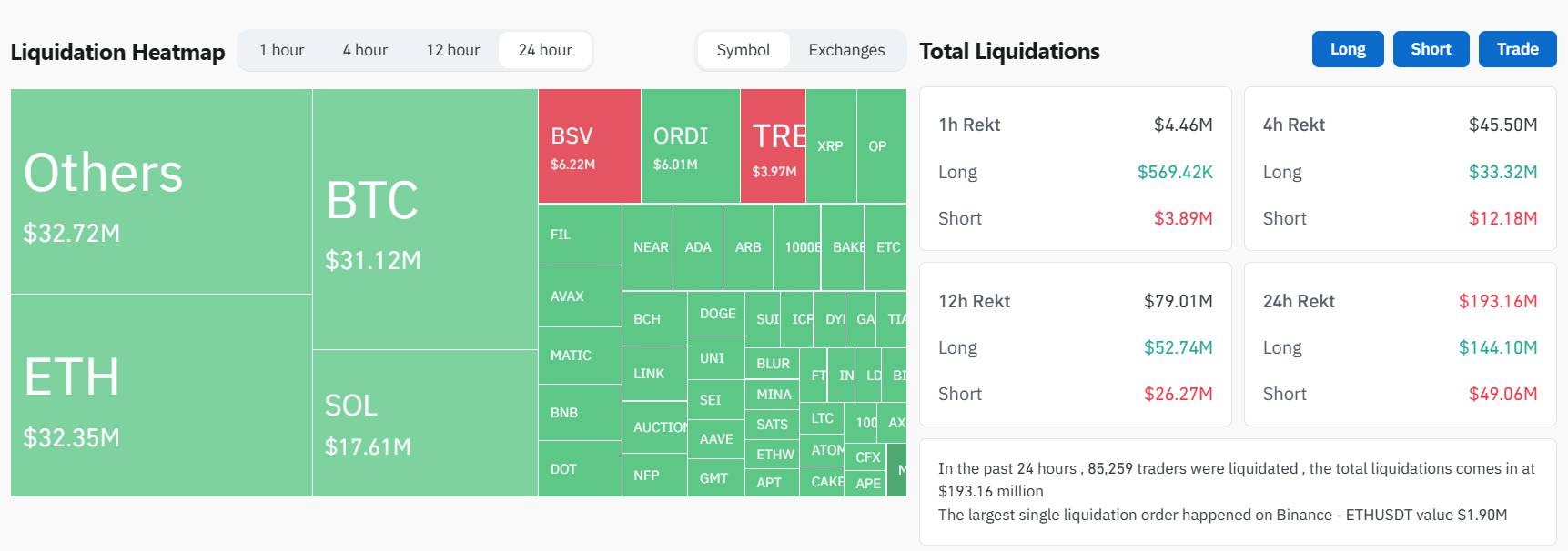This screenshot has width=1568, height=551.
Task: Click the Others $32.72M heatmap block
Action: (161, 191)
